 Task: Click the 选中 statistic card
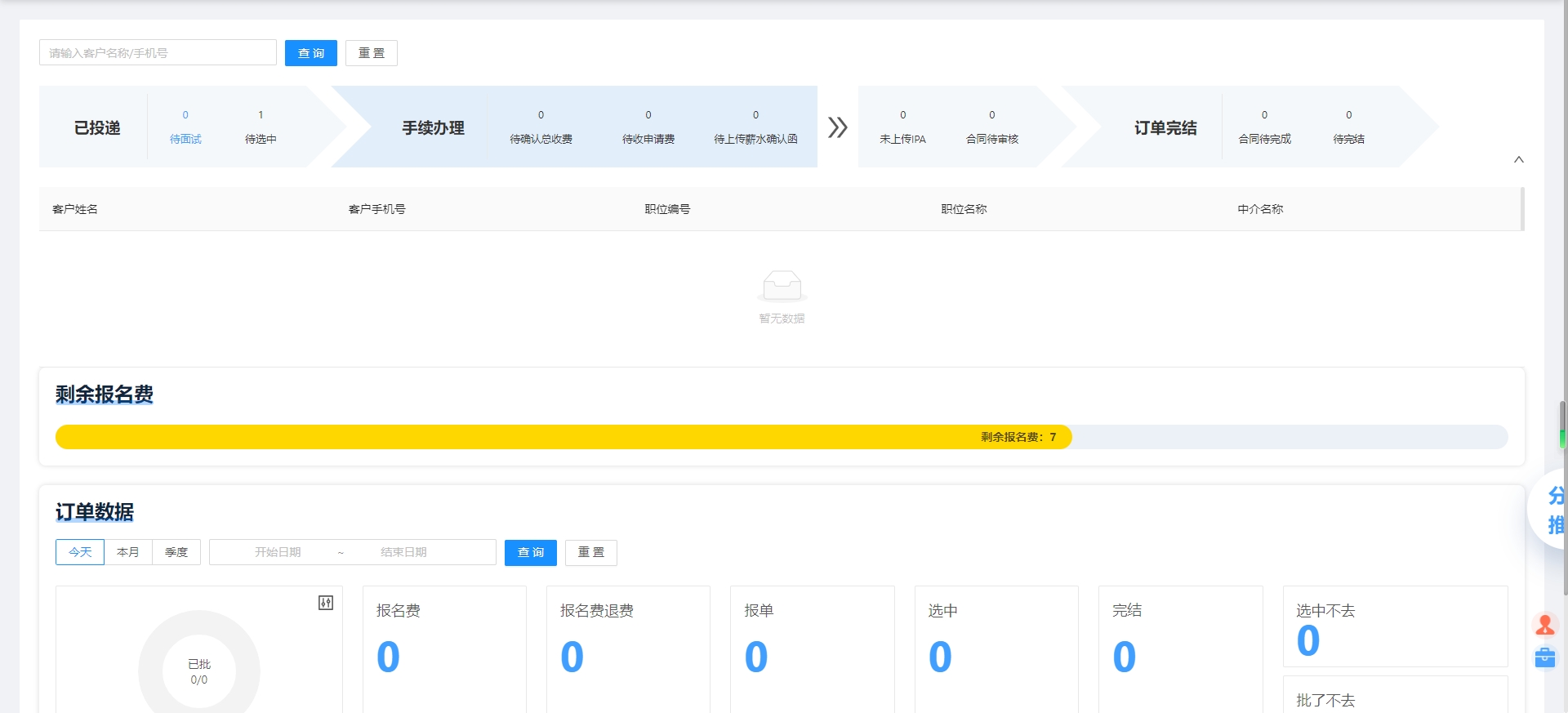coord(996,649)
